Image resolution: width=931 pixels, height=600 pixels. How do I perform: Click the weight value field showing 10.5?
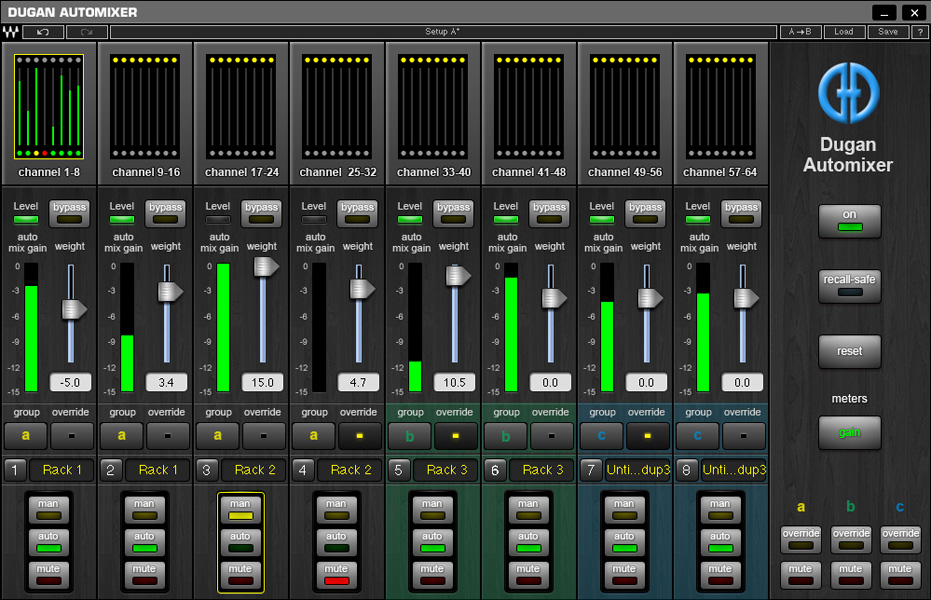pyautogui.click(x=454, y=383)
